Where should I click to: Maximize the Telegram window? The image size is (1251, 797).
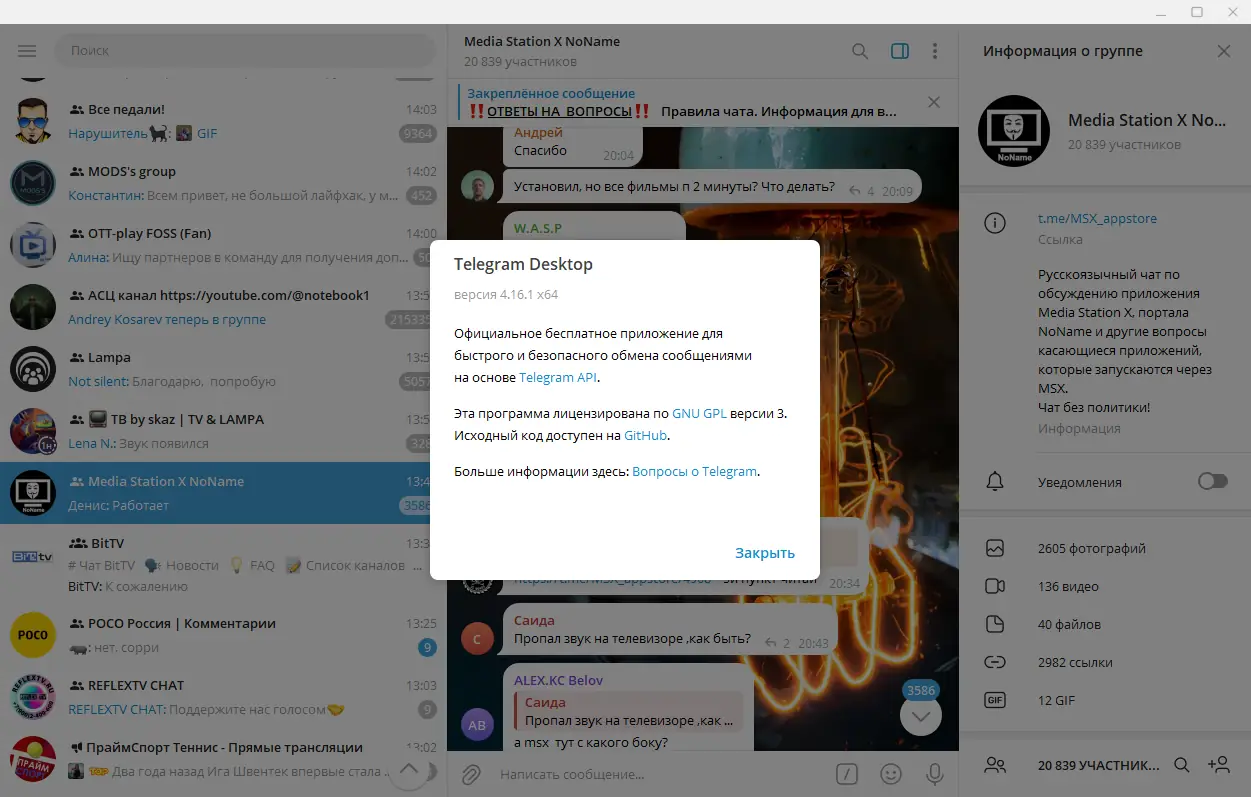coord(1197,12)
